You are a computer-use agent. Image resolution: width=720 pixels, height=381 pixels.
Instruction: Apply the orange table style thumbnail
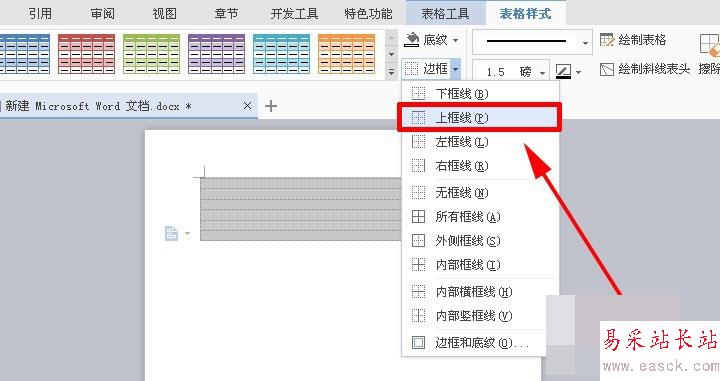pyautogui.click(x=346, y=54)
